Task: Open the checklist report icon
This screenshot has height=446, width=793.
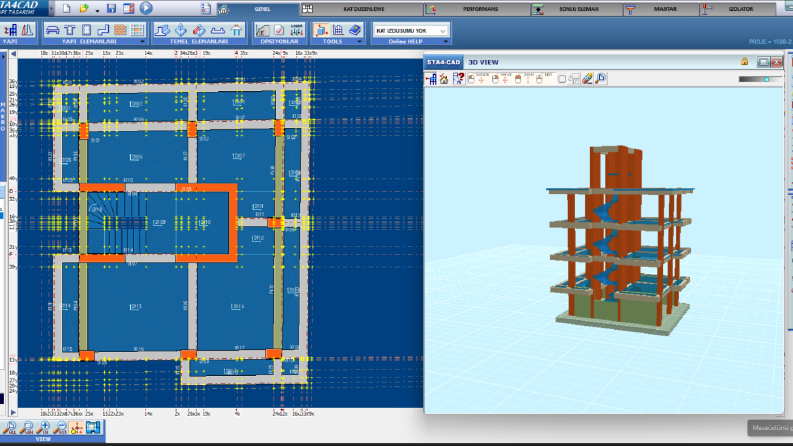Action: click(x=206, y=9)
